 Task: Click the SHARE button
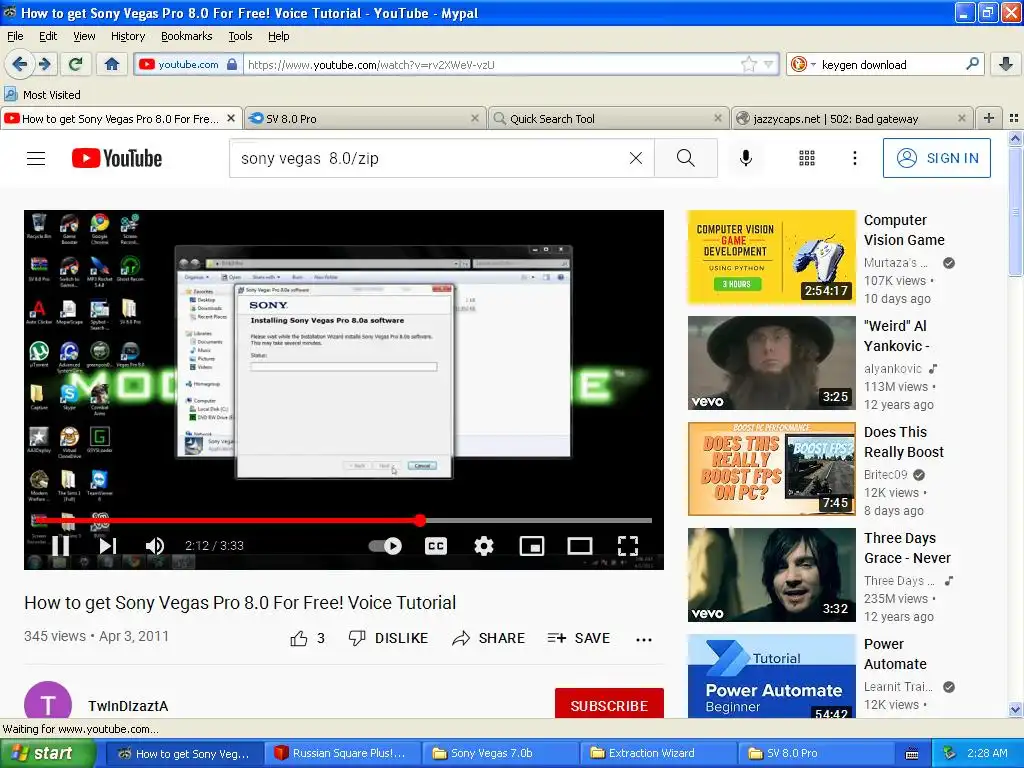click(488, 638)
